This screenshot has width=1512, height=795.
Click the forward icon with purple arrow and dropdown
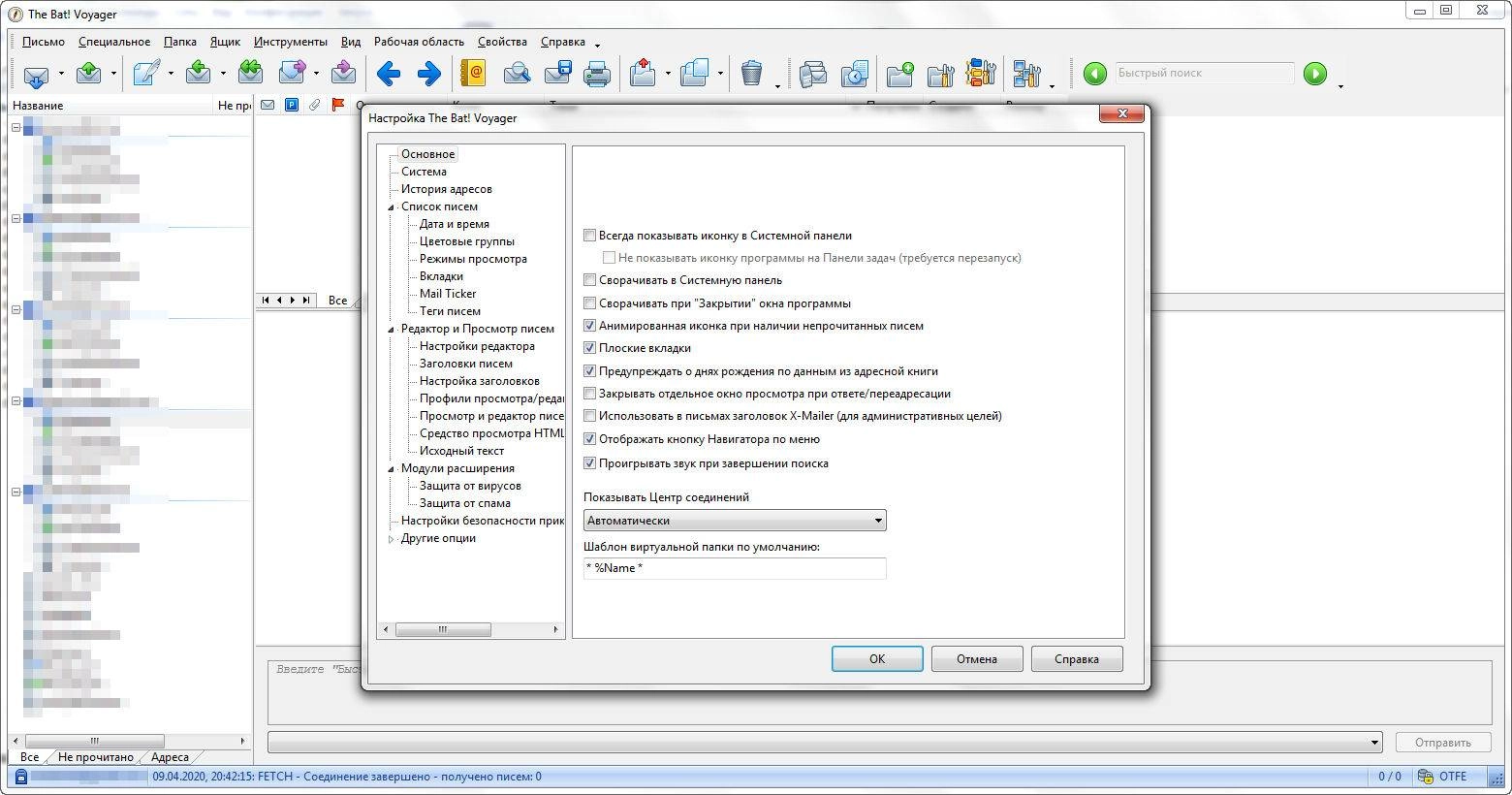(292, 74)
